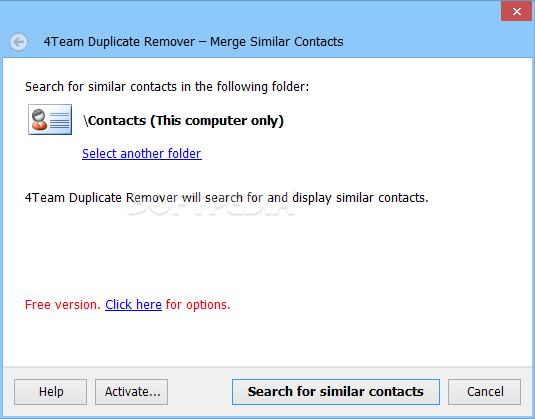Screen dimensions: 535x419
Task: Click the Activate... button
Action: [131, 392]
